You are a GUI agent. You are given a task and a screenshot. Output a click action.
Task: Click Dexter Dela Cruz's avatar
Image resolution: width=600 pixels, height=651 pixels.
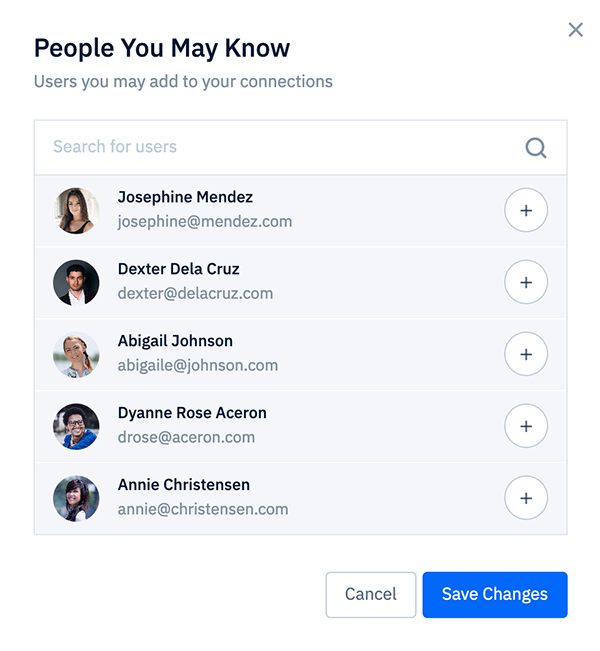click(76, 283)
